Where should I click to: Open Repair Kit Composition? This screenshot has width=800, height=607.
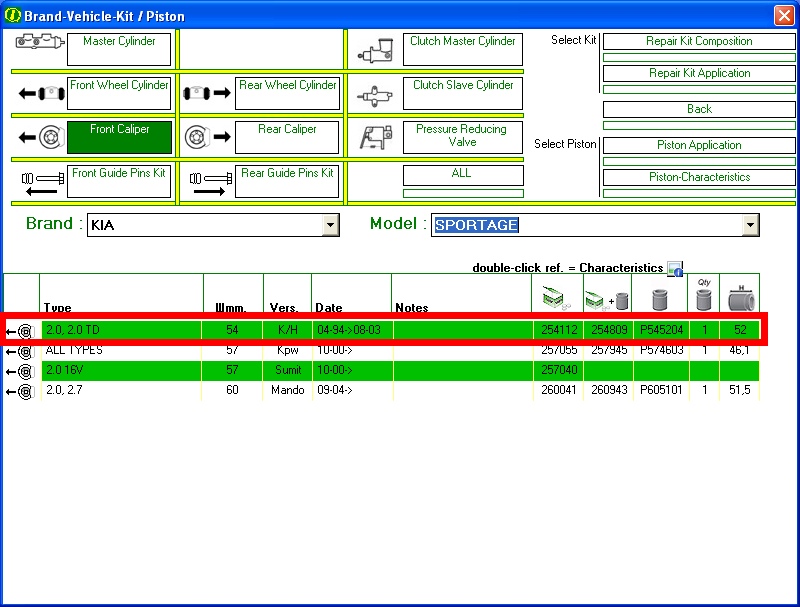coord(699,41)
